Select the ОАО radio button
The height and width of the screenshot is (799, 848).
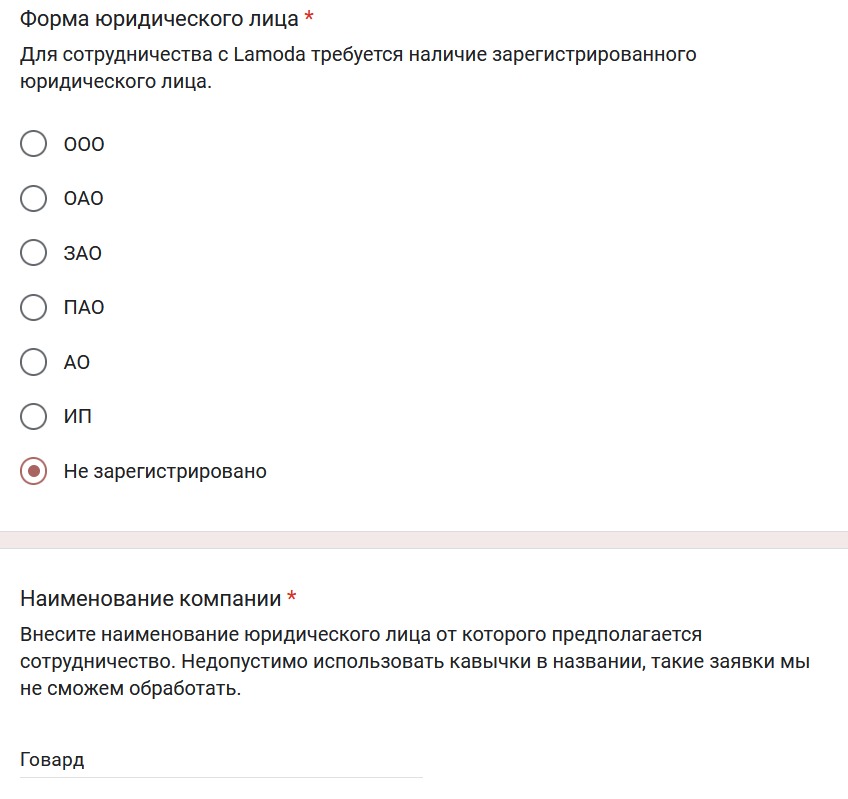click(34, 198)
